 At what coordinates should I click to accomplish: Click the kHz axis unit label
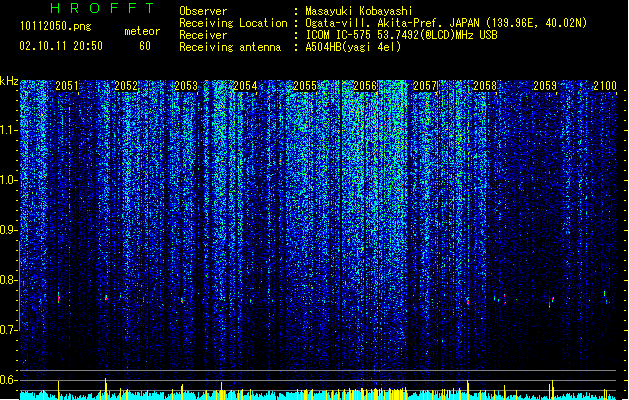click(x=9, y=81)
